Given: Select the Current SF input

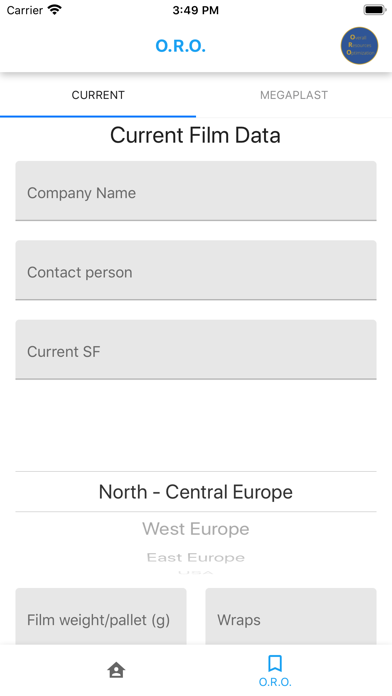Looking at the screenshot, I should (x=196, y=350).
